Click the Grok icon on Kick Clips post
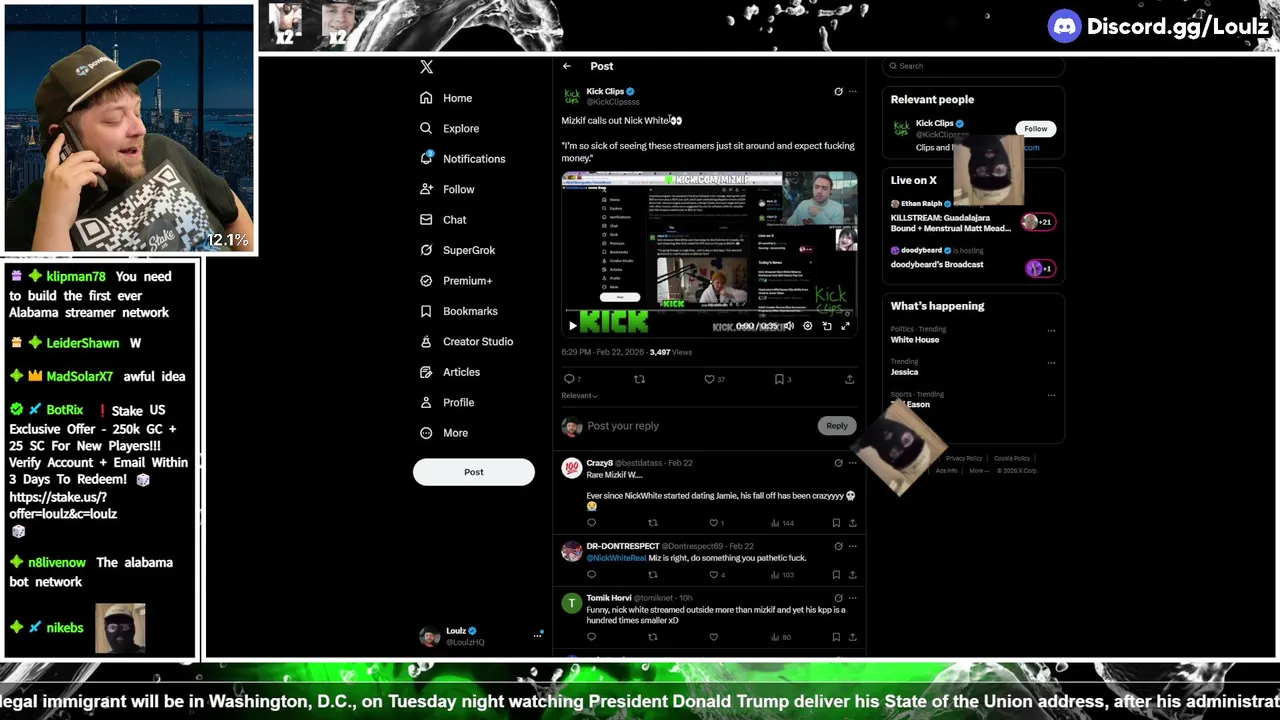Viewport: 1280px width, 720px height. click(838, 91)
